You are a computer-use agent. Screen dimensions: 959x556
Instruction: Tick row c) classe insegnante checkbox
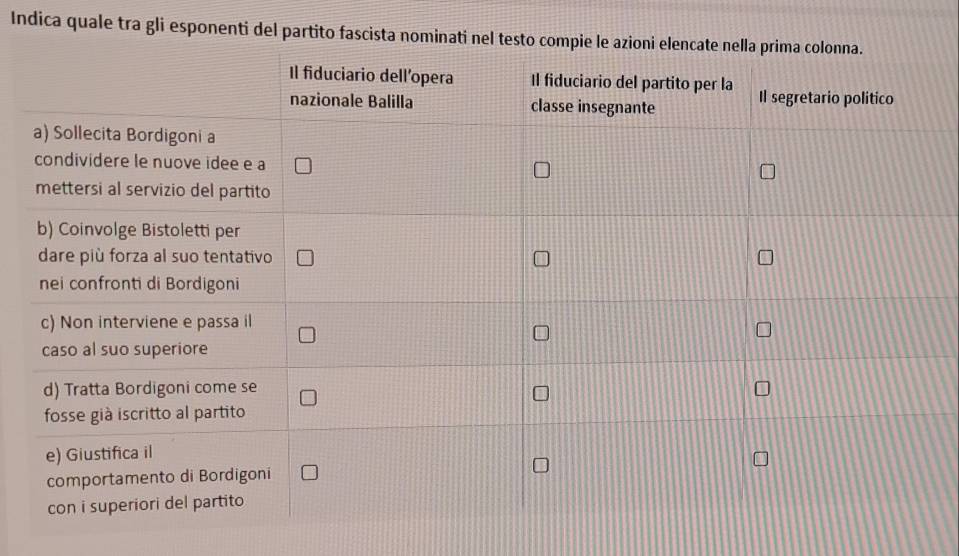[541, 333]
